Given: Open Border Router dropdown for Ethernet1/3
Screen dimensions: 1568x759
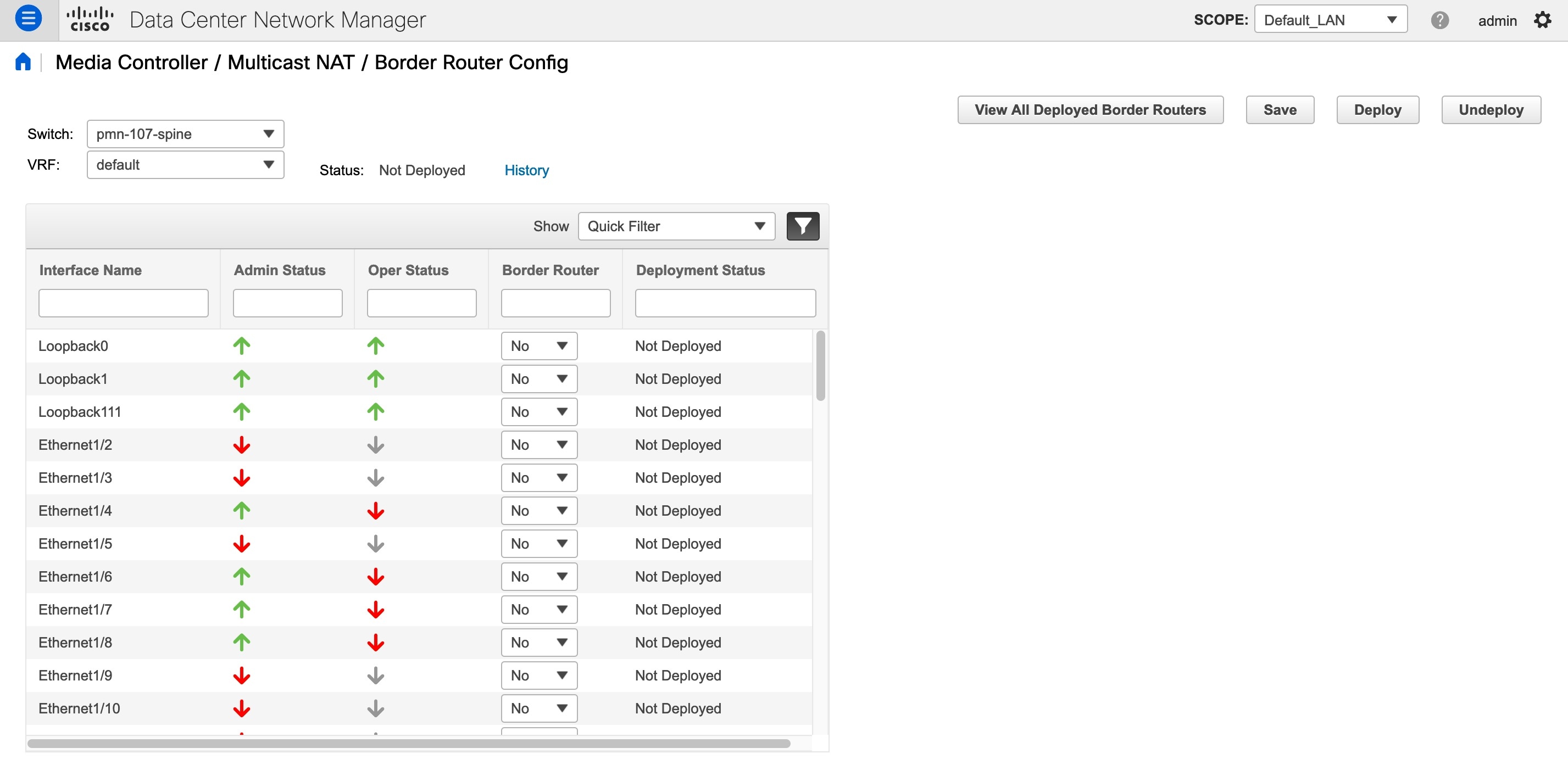Looking at the screenshot, I should tap(539, 478).
